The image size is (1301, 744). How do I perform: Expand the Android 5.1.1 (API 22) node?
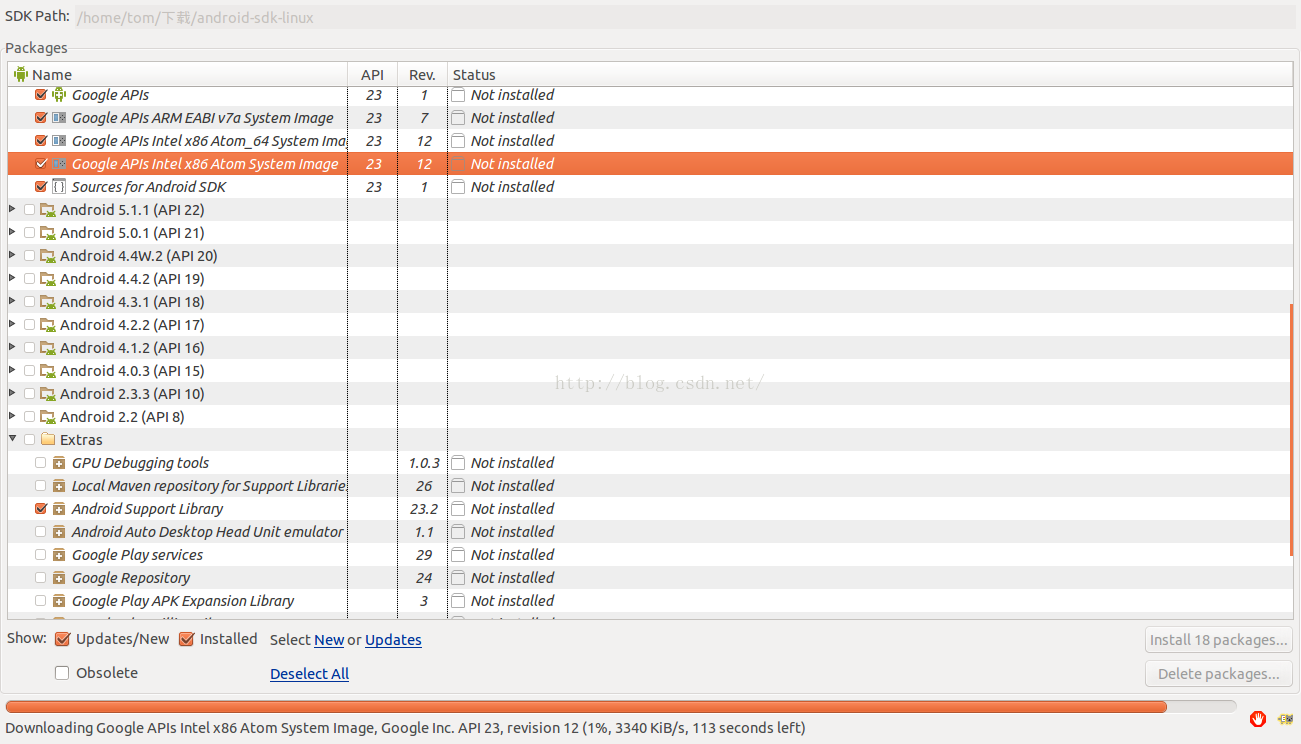[12, 210]
